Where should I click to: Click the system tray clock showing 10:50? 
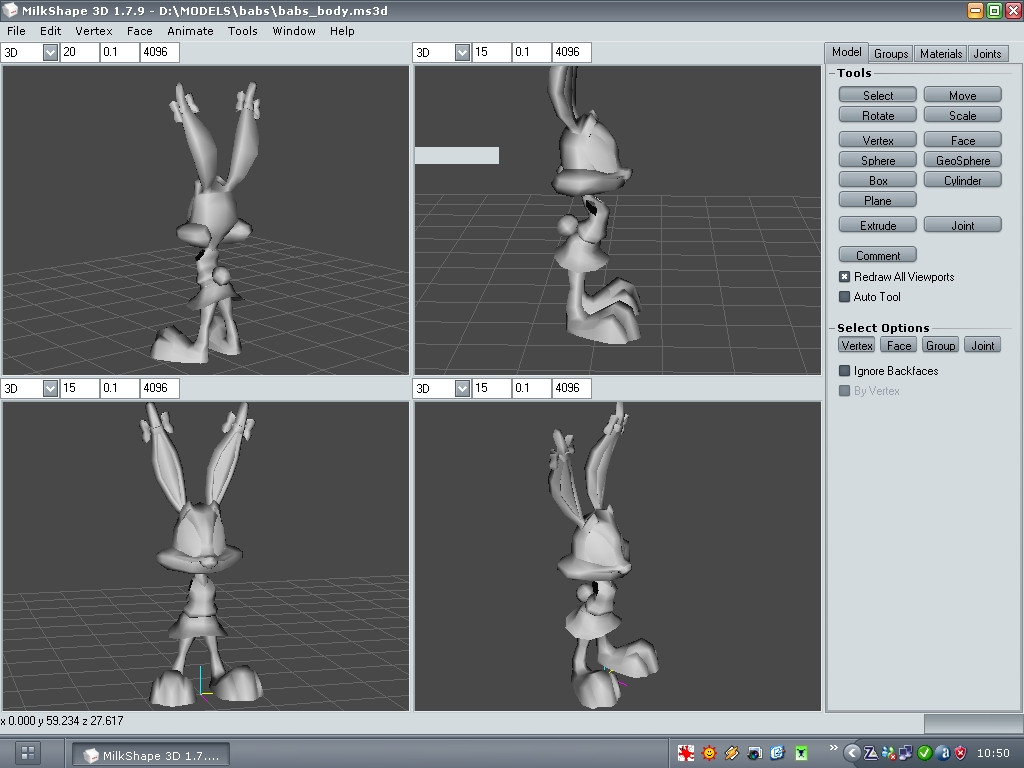(993, 754)
